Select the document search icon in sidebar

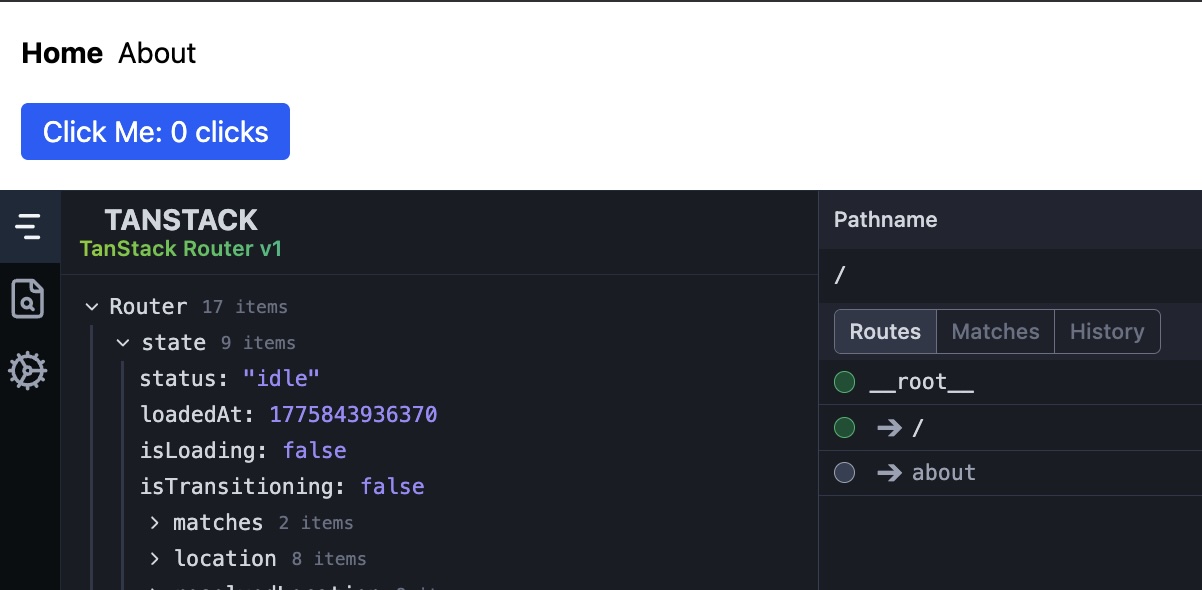point(29,299)
